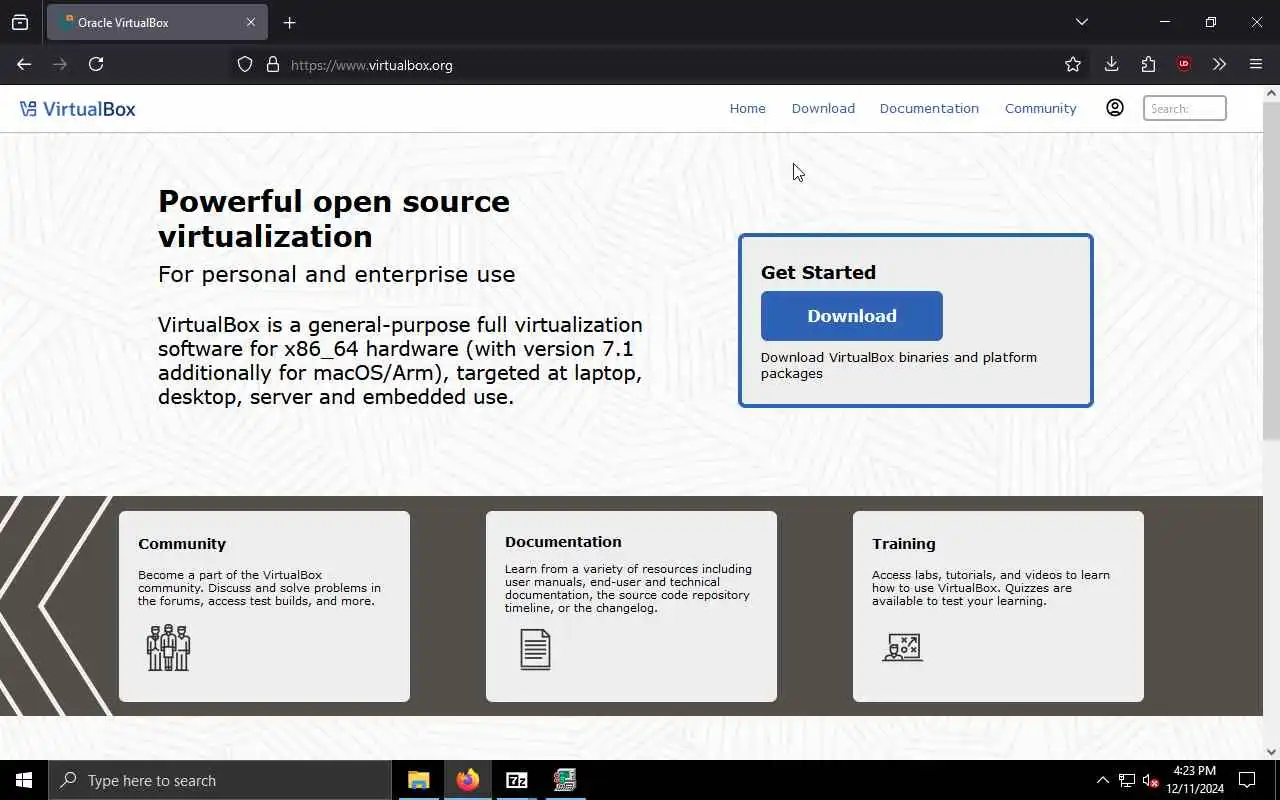Click the scrollbar down arrow
Viewport: 1280px width, 800px height.
pos(1271,752)
